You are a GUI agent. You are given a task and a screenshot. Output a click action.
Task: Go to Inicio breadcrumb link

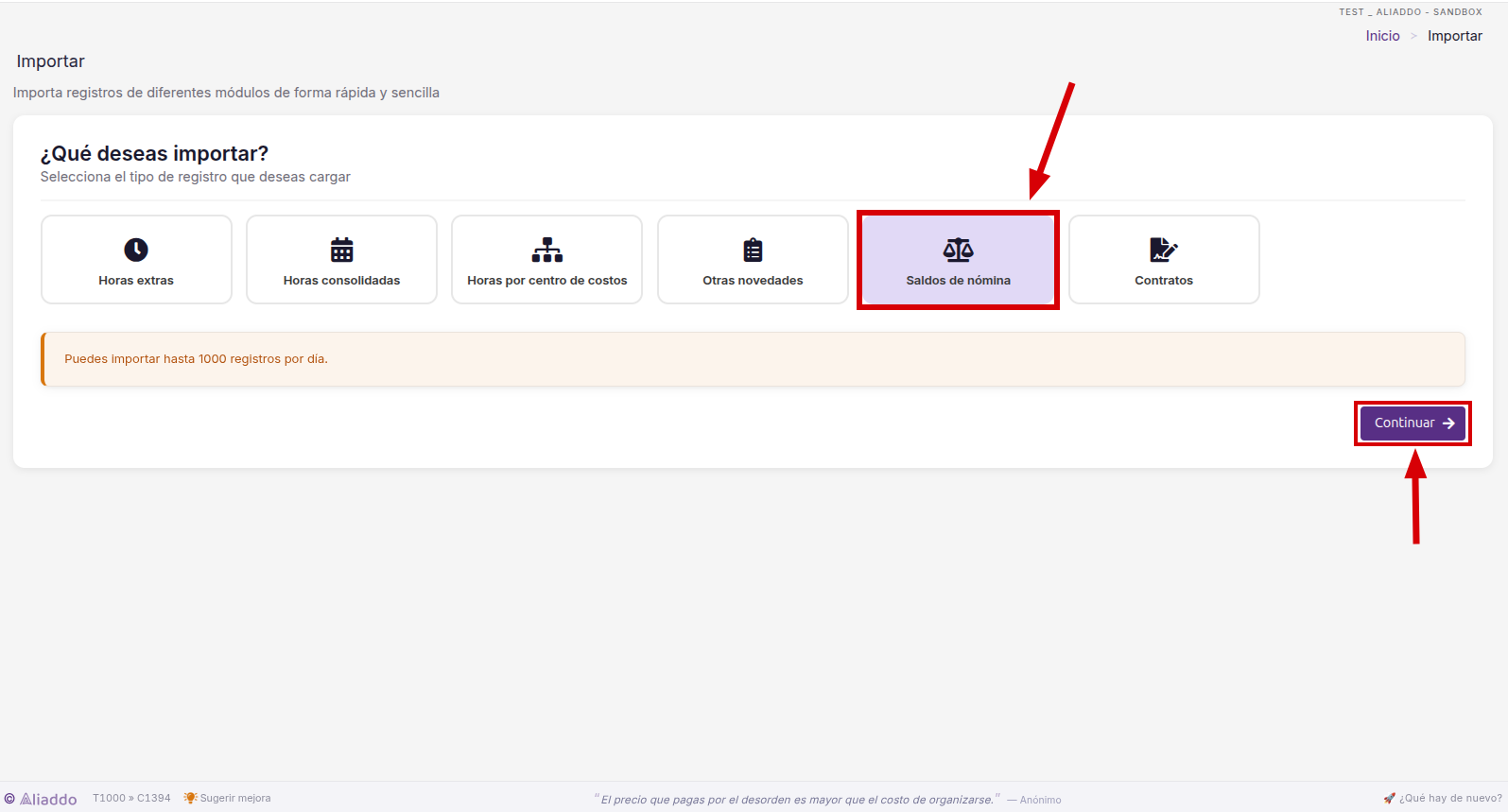[1382, 36]
